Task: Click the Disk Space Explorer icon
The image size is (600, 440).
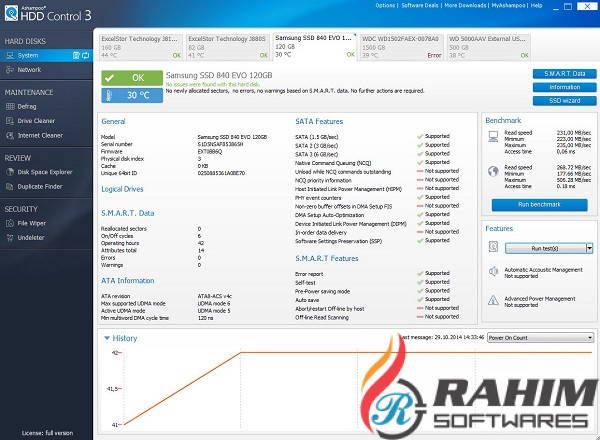Action: coord(10,172)
